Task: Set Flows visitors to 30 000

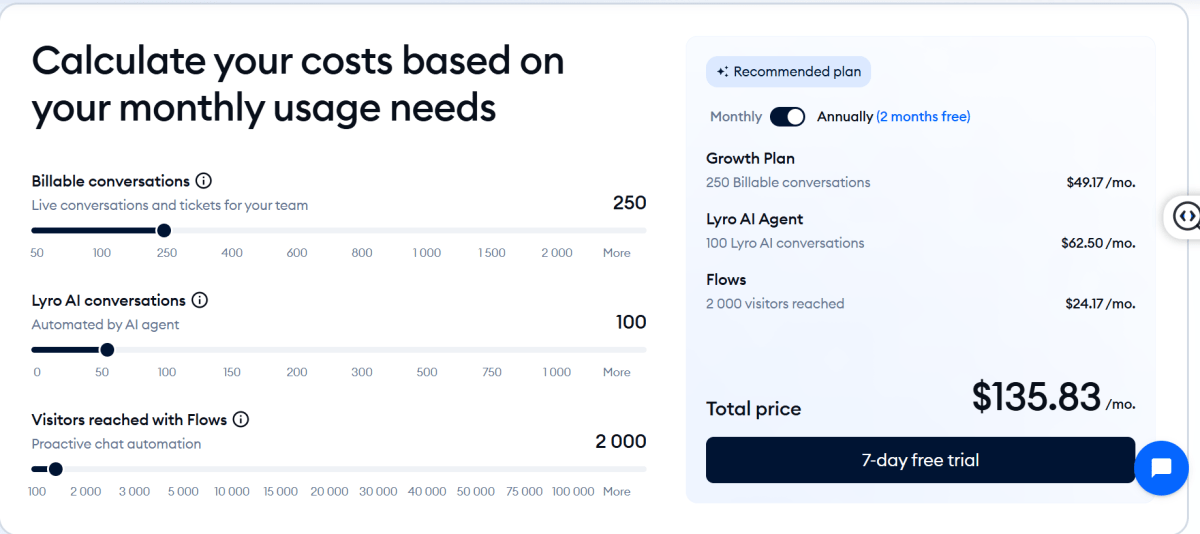Action: pos(378,491)
